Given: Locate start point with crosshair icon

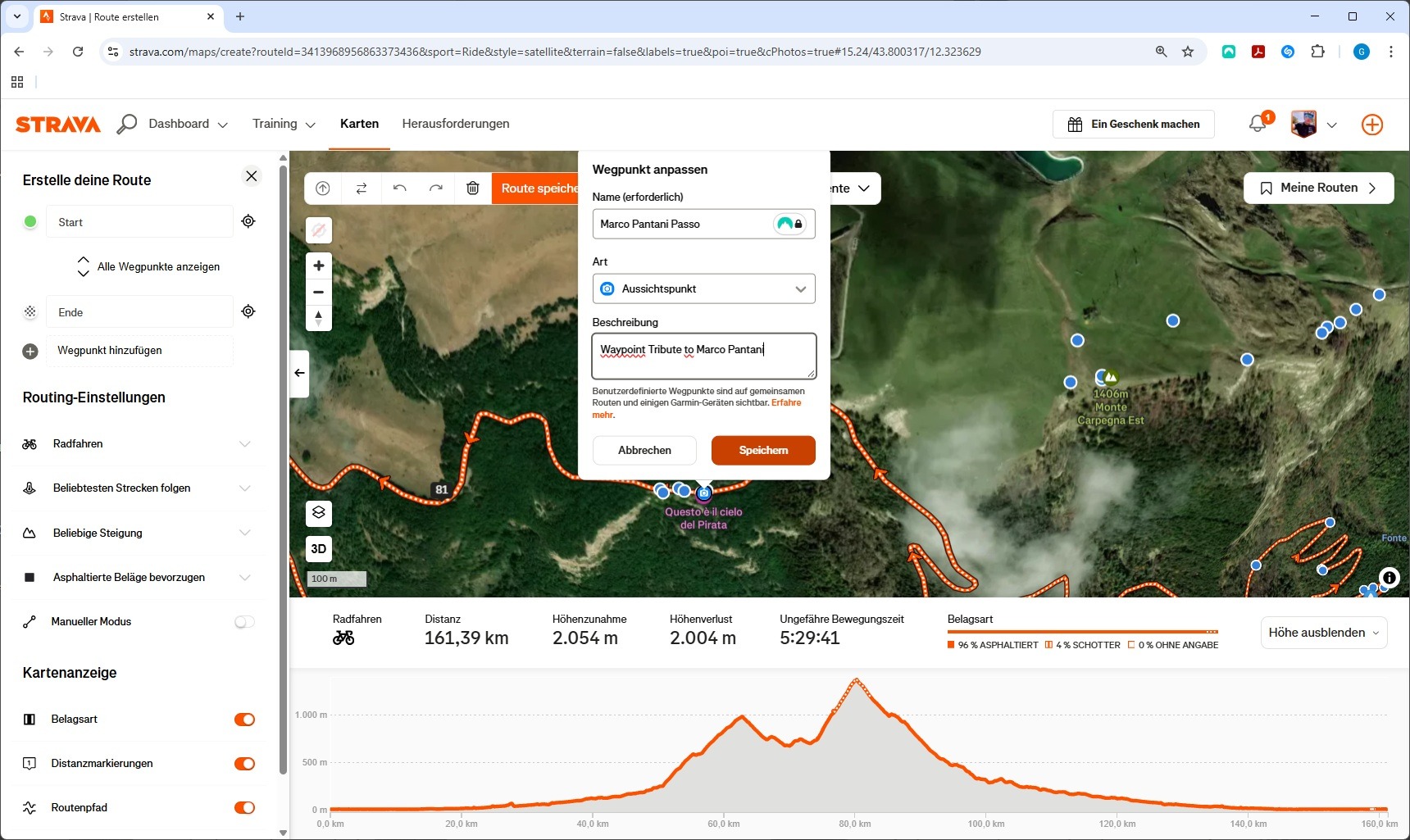Looking at the screenshot, I should point(248,221).
